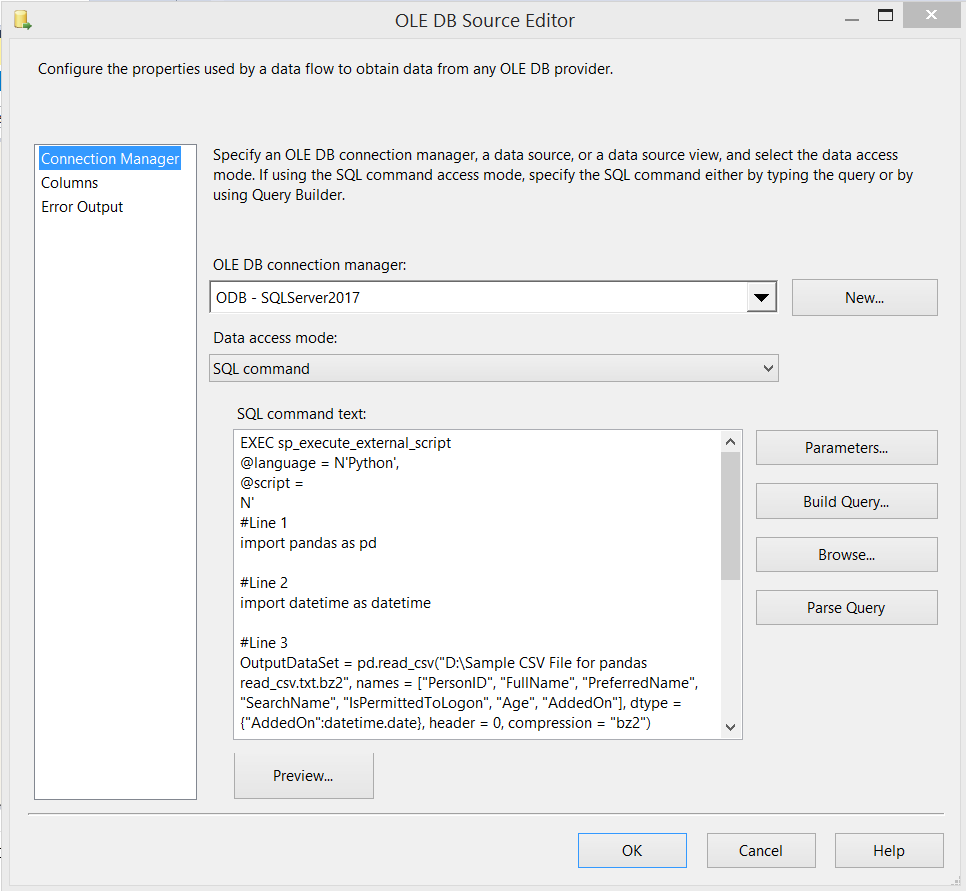This screenshot has height=891, width=966.
Task: Click the SQL command text scroll-down arrow
Action: coord(731,727)
